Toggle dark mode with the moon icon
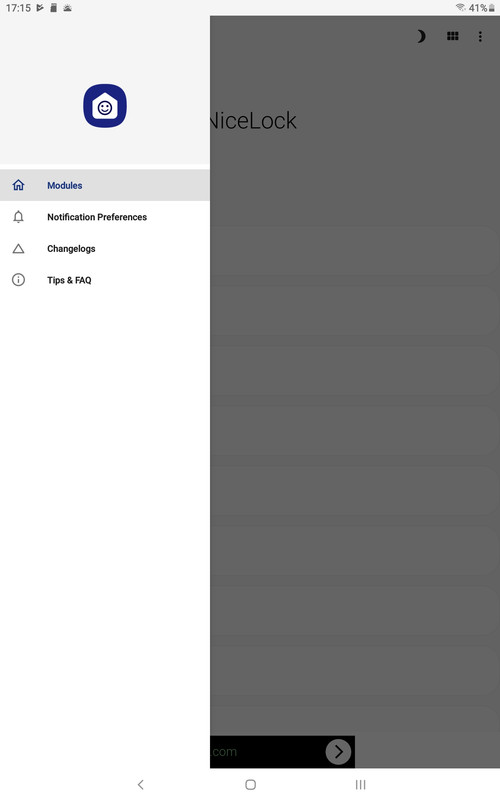The width and height of the screenshot is (500, 800). tap(420, 36)
